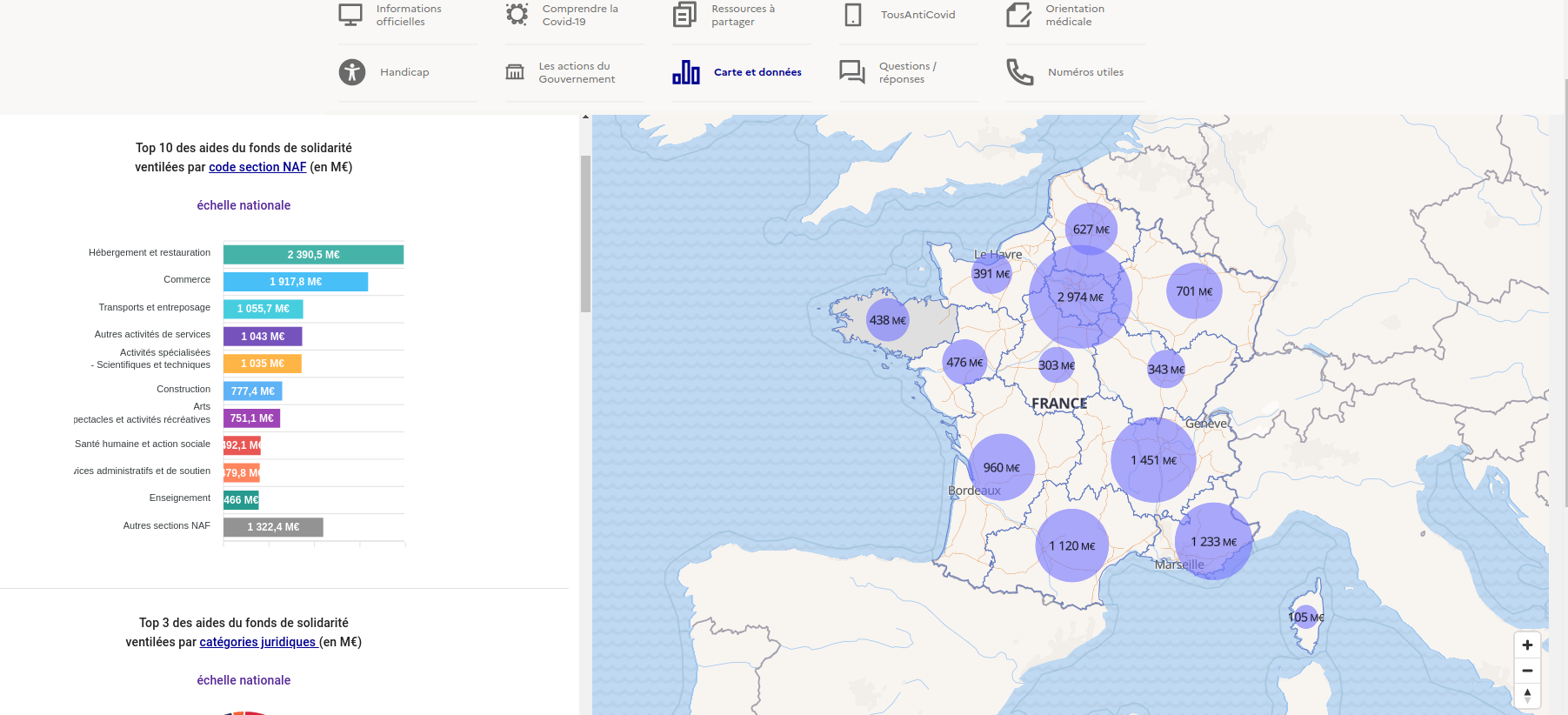Zoom in on the map with plus button
Image resolution: width=1568 pixels, height=715 pixels.
[1527, 645]
